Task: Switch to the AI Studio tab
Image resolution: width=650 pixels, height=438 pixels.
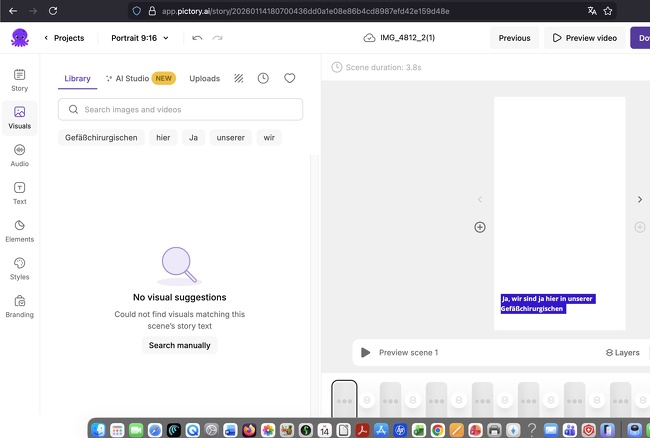Action: 140,78
